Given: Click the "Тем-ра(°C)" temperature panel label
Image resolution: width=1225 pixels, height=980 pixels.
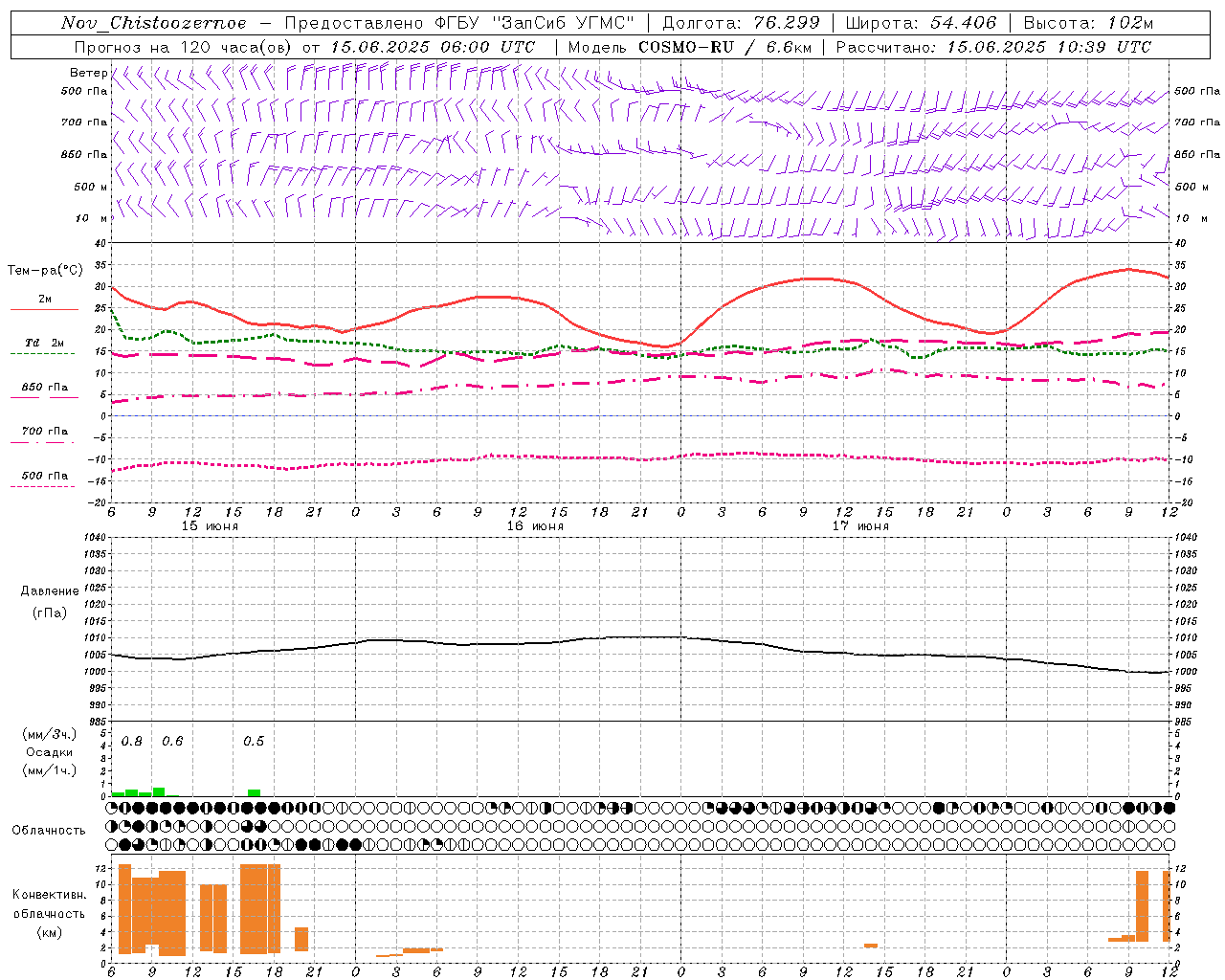Looking at the screenshot, I should 45,271.
